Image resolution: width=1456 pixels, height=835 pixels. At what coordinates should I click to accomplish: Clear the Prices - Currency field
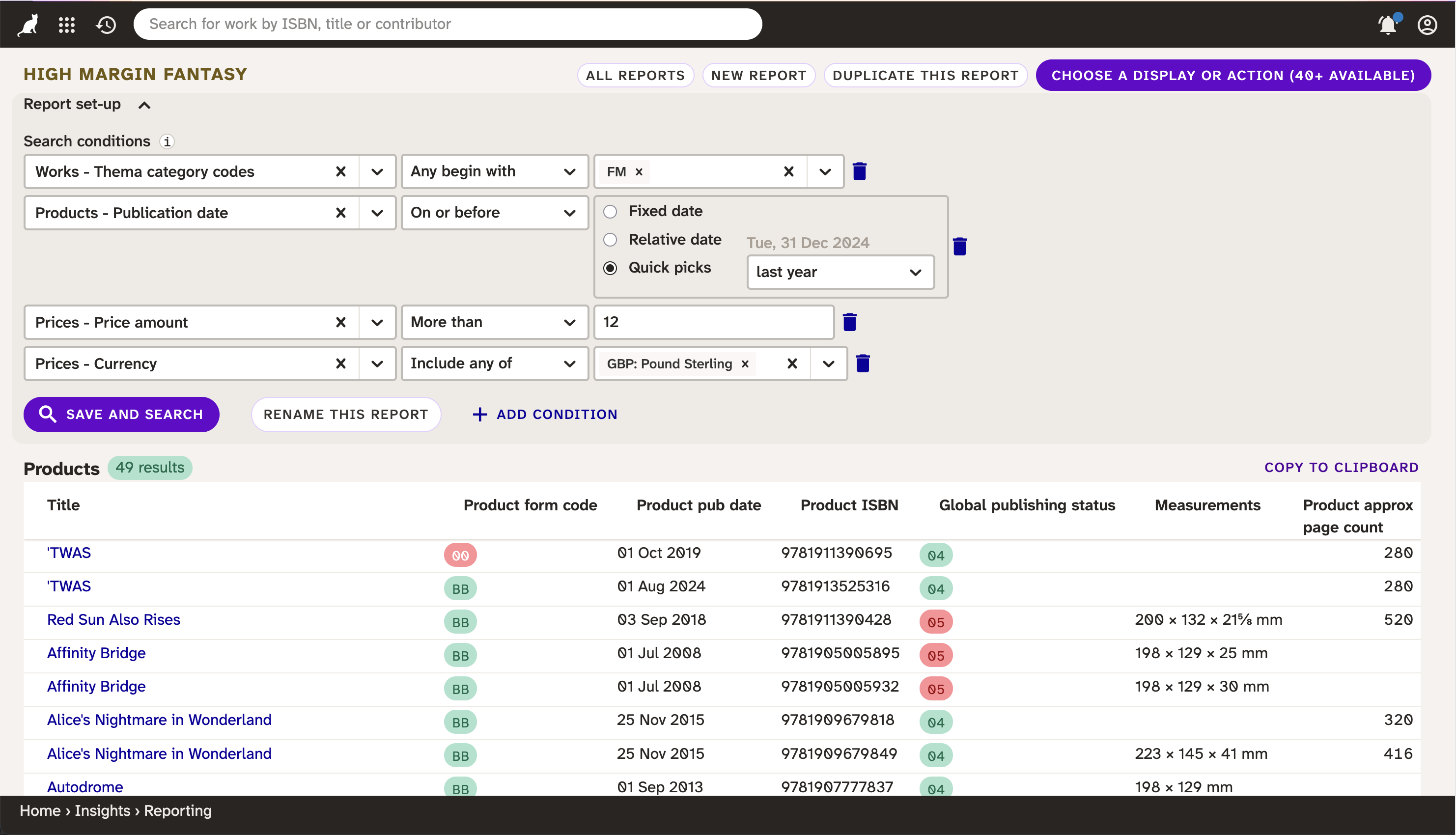[340, 363]
